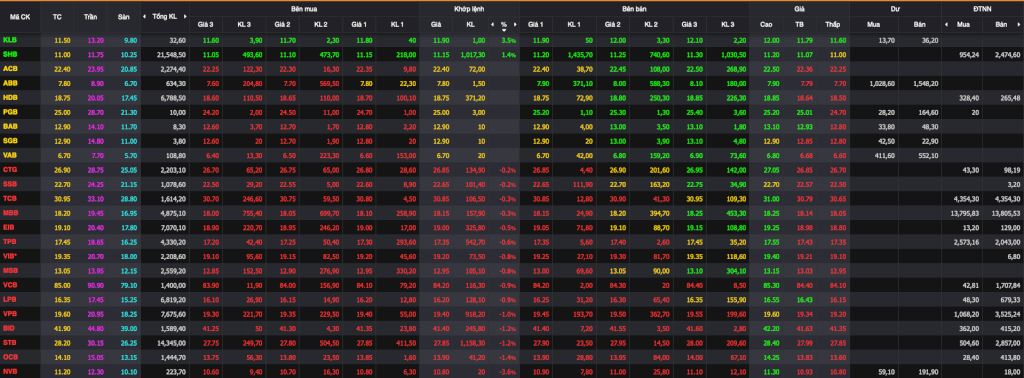Click right arrow next to % column
The width and height of the screenshot is (1024, 378).
(515, 25)
